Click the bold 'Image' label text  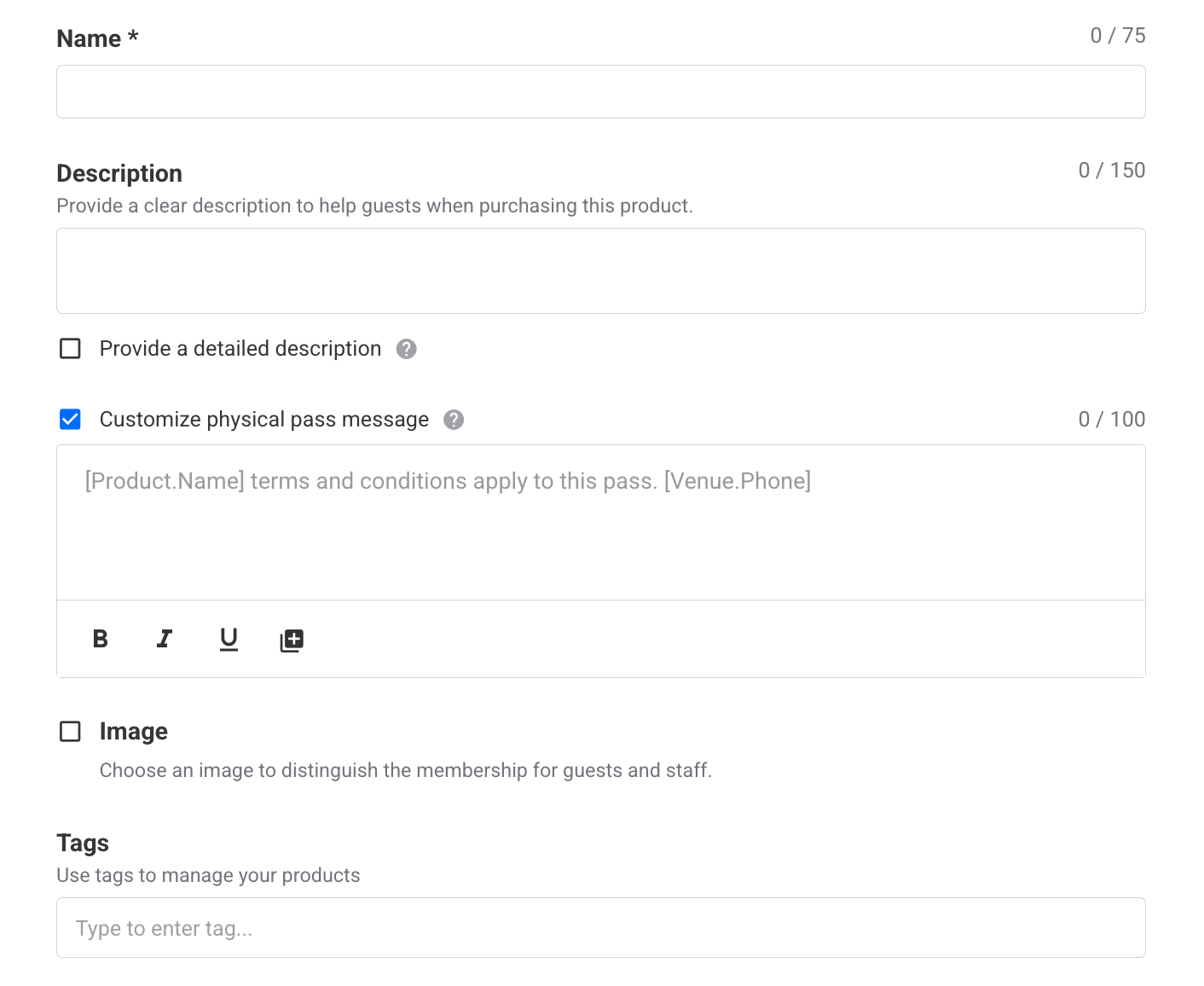pos(134,732)
